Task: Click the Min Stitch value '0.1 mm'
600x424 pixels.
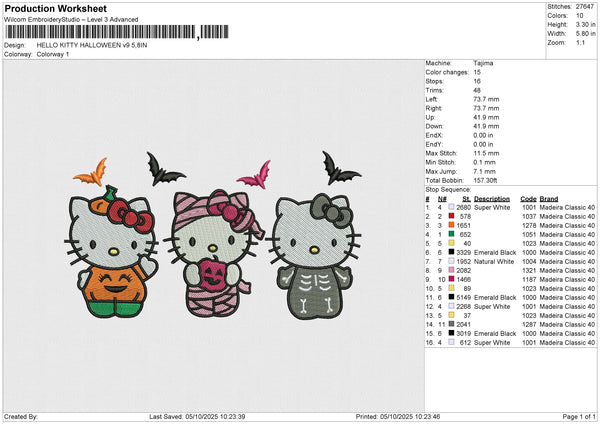Action: (x=484, y=162)
